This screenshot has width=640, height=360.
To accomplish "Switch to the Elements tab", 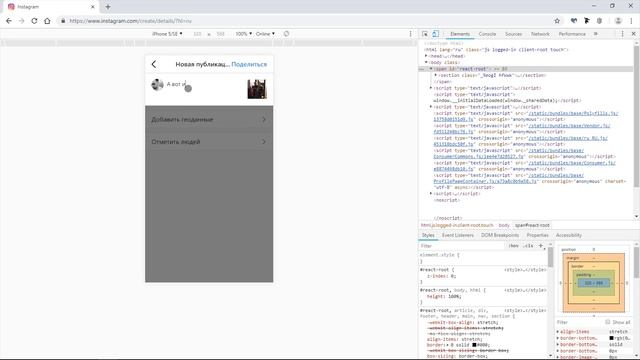I will (460, 34).
